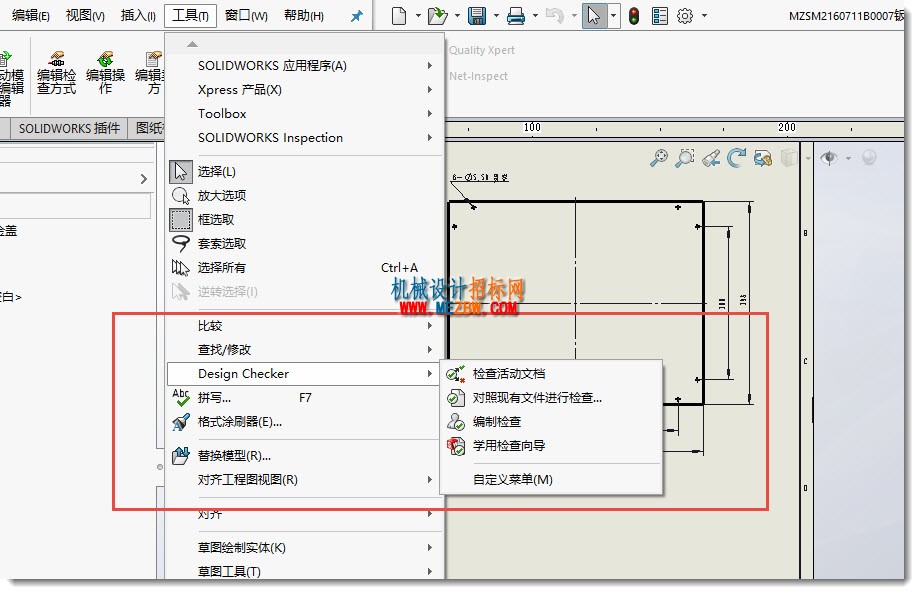Expand 对齐工程图视图(R) submenu
919x594 pixels.
coord(304,479)
